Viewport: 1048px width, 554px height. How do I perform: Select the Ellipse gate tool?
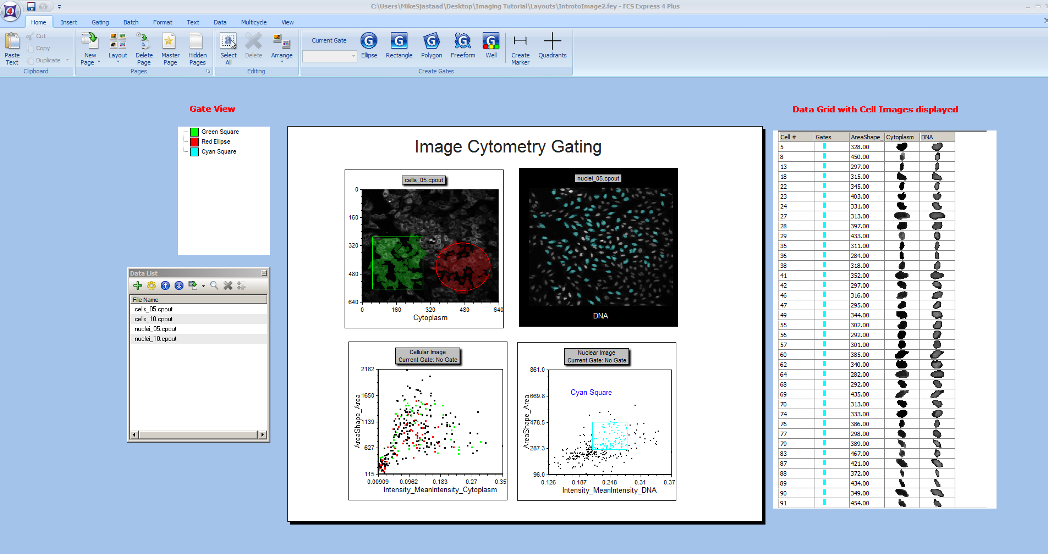(369, 45)
